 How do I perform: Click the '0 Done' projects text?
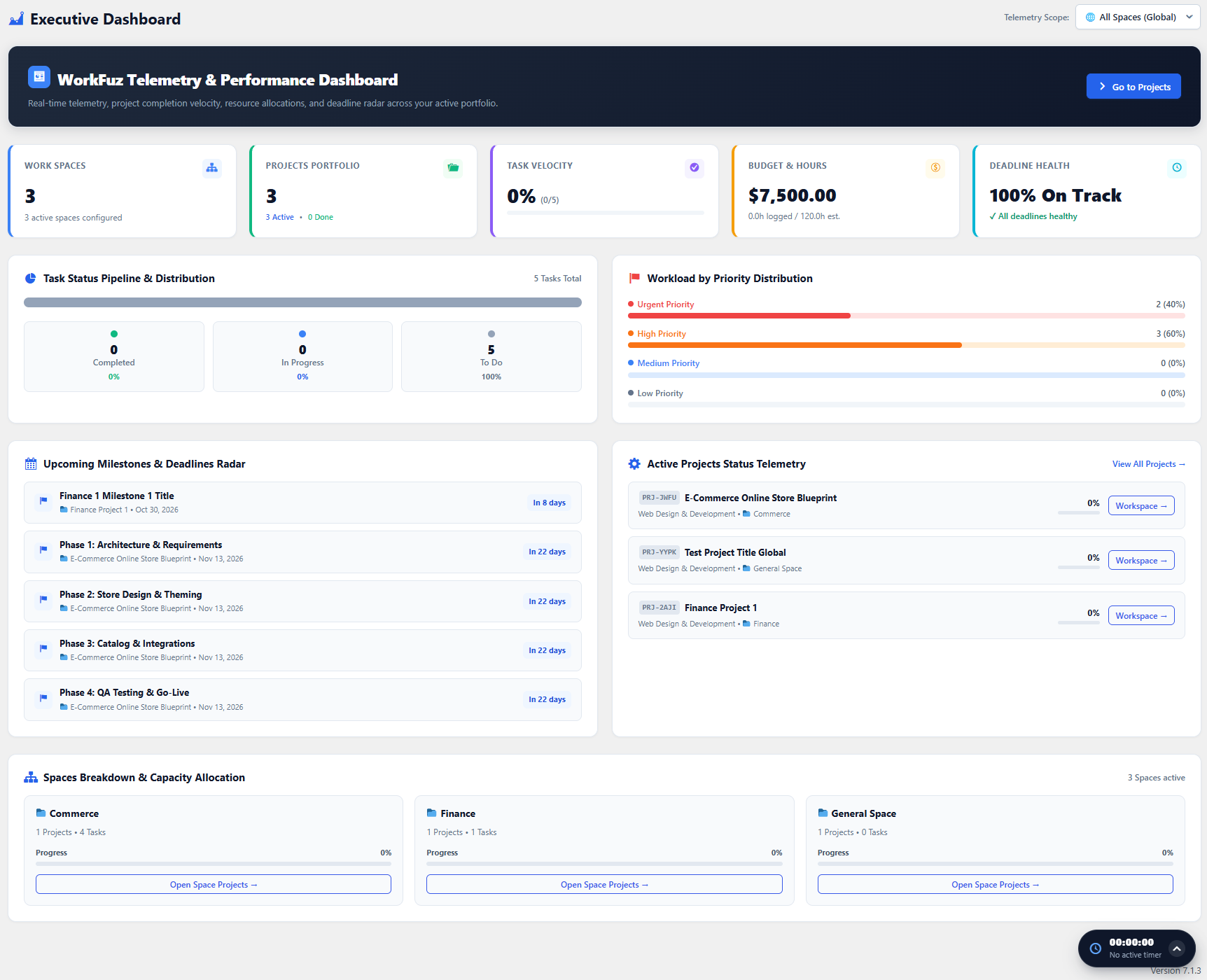321,217
